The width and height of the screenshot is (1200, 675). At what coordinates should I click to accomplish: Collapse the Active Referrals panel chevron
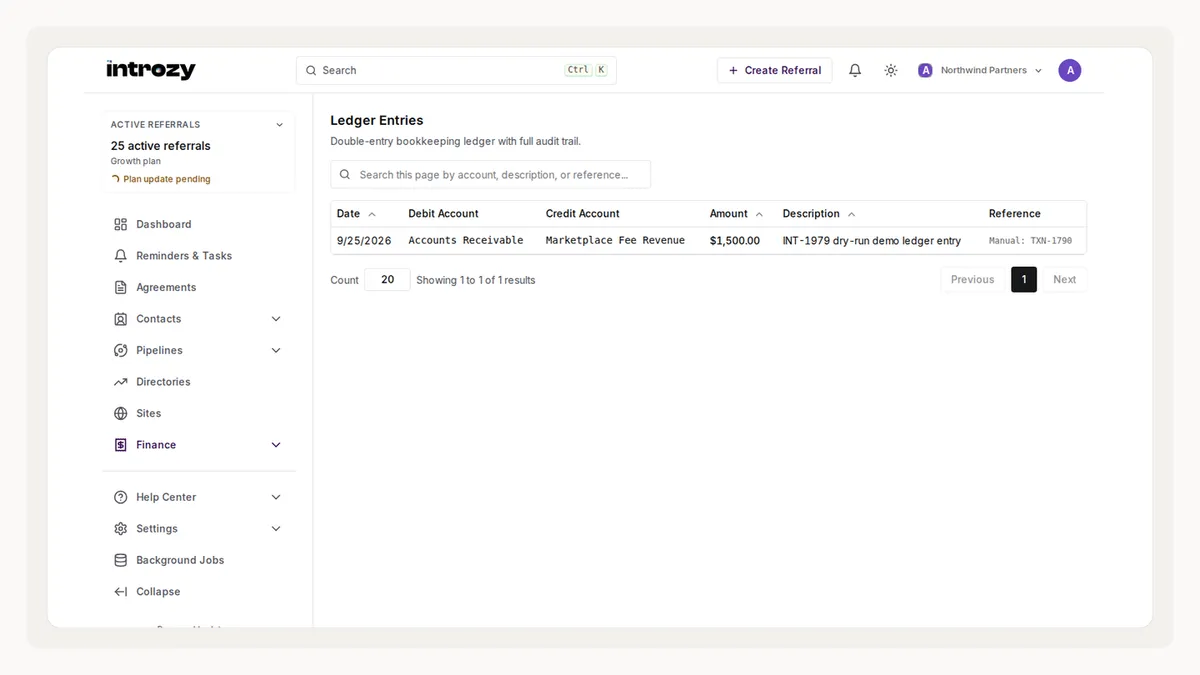pos(279,125)
